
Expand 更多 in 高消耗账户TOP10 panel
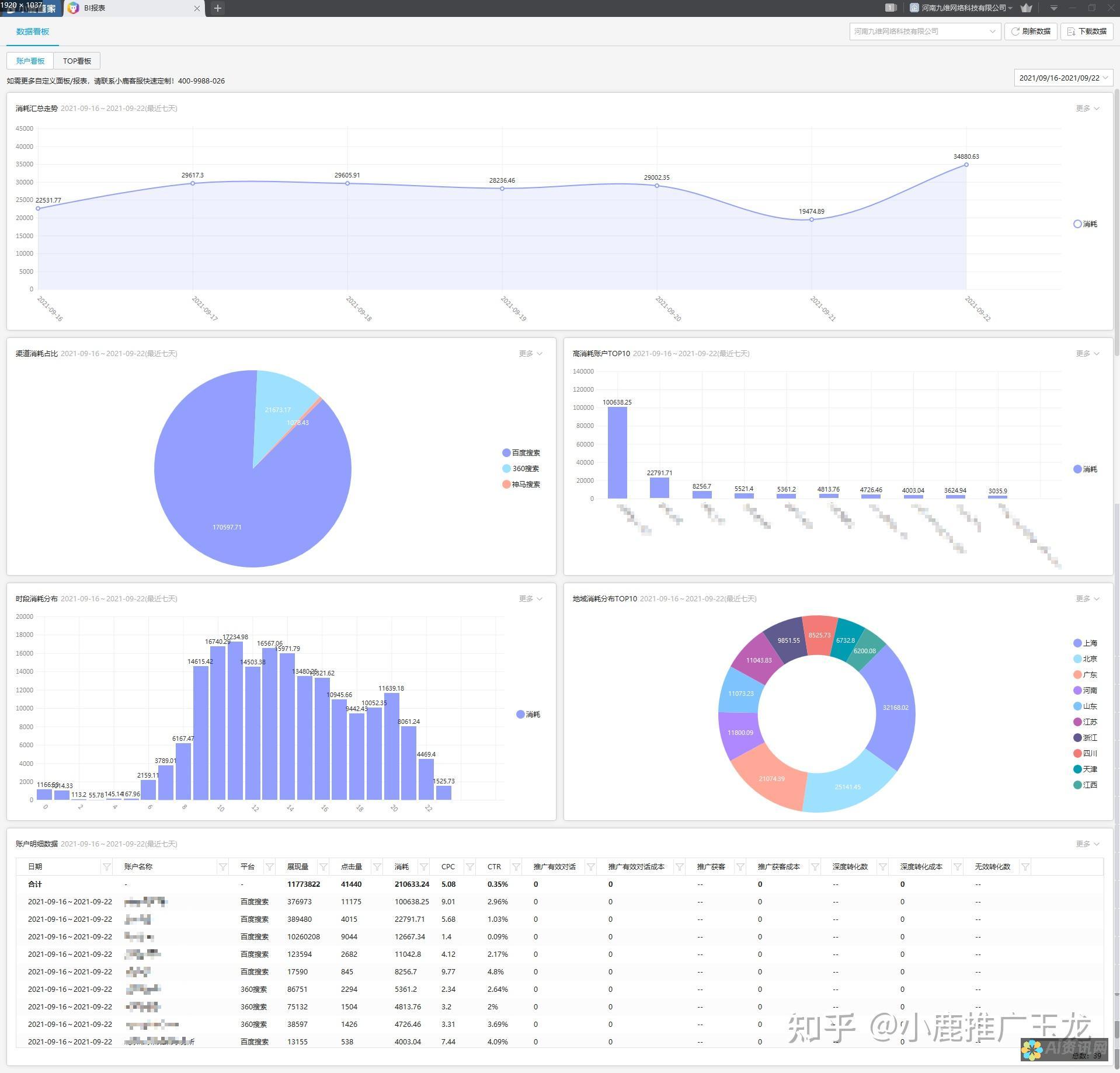(1088, 354)
